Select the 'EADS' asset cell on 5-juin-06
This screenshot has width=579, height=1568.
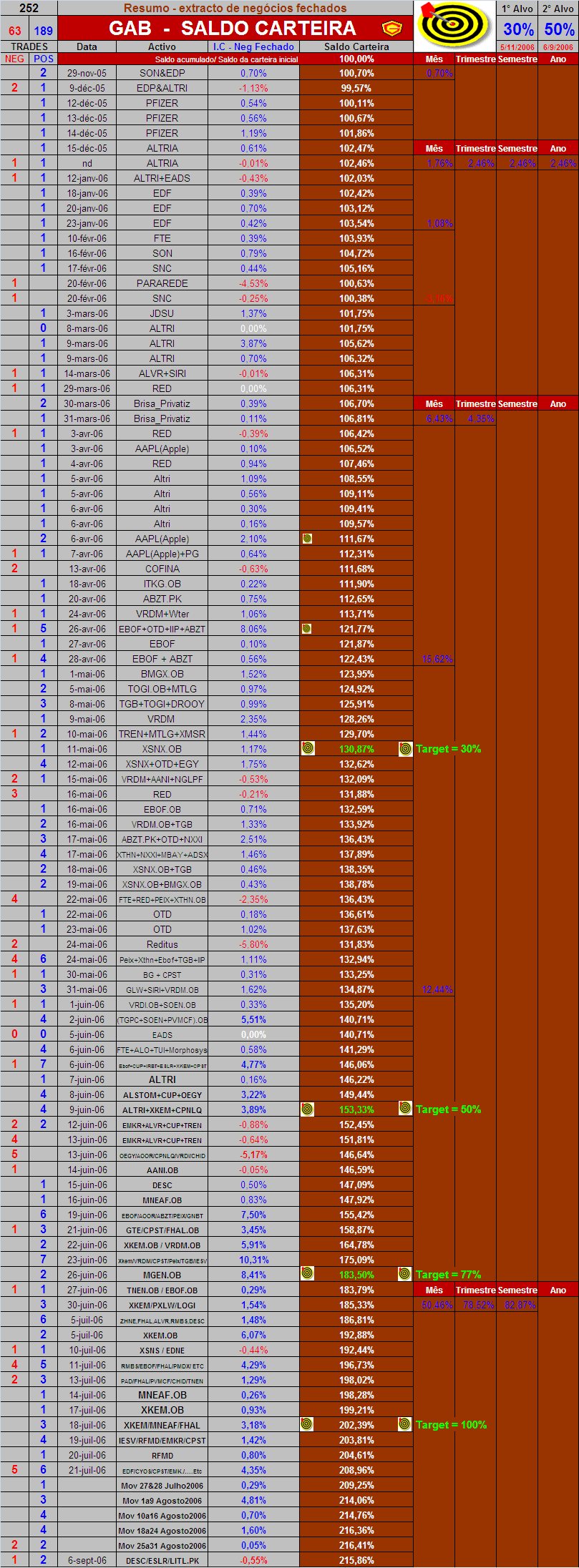(x=162, y=1034)
